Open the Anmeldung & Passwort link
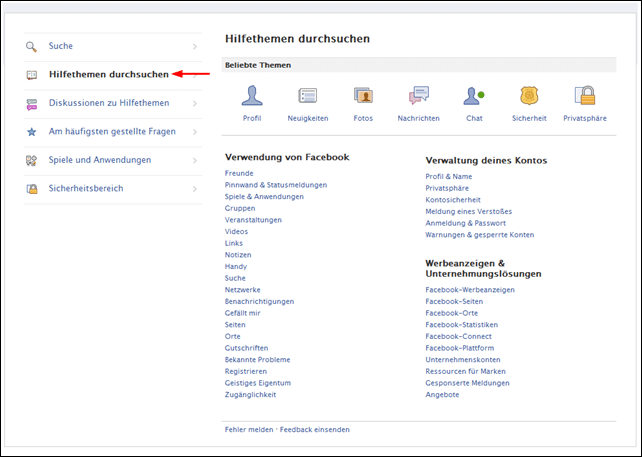This screenshot has height=457, width=642. (x=466, y=223)
